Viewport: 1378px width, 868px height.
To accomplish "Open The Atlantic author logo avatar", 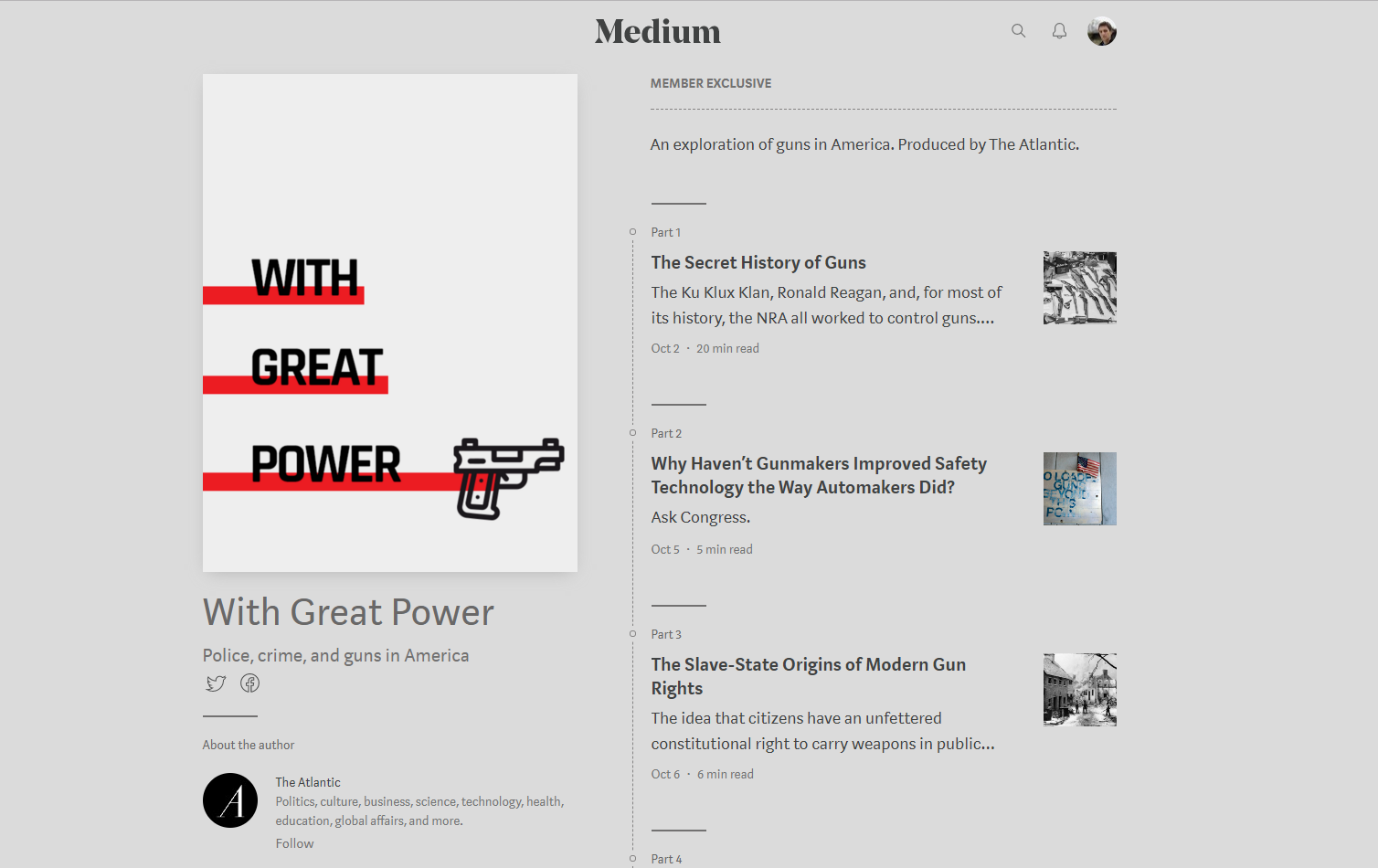I will coord(230,800).
